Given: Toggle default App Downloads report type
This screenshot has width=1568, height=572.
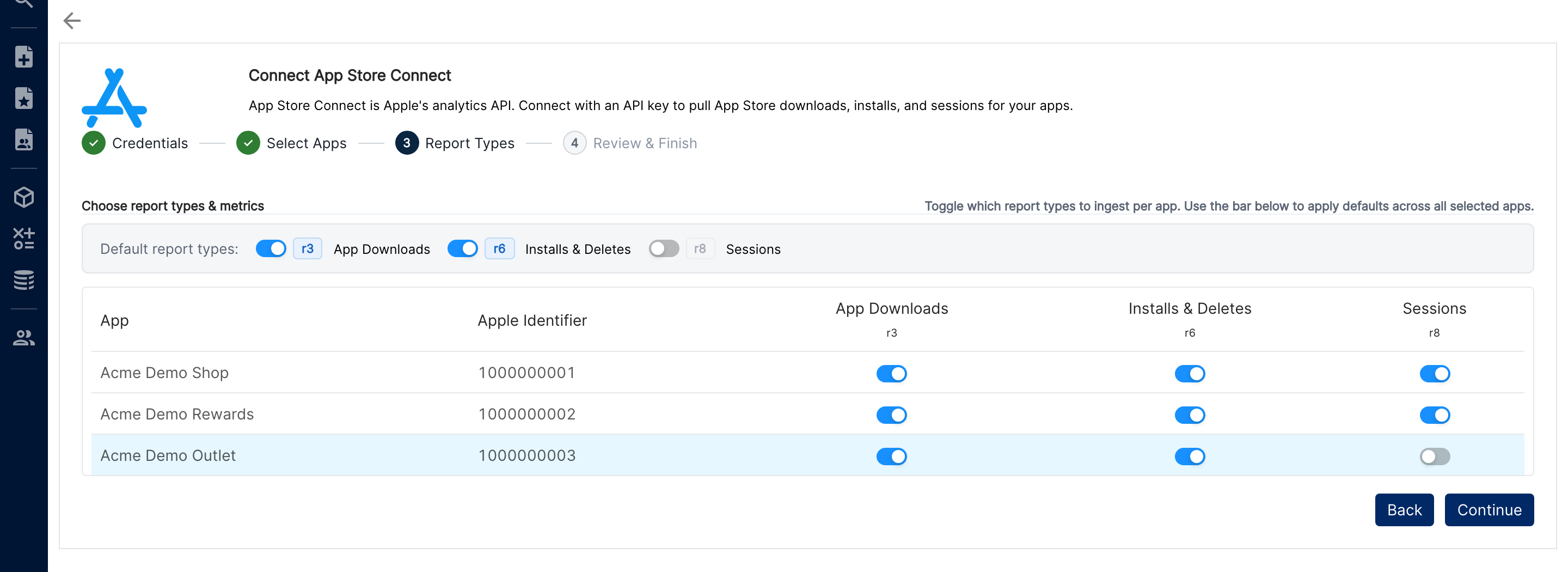Looking at the screenshot, I should coord(271,248).
